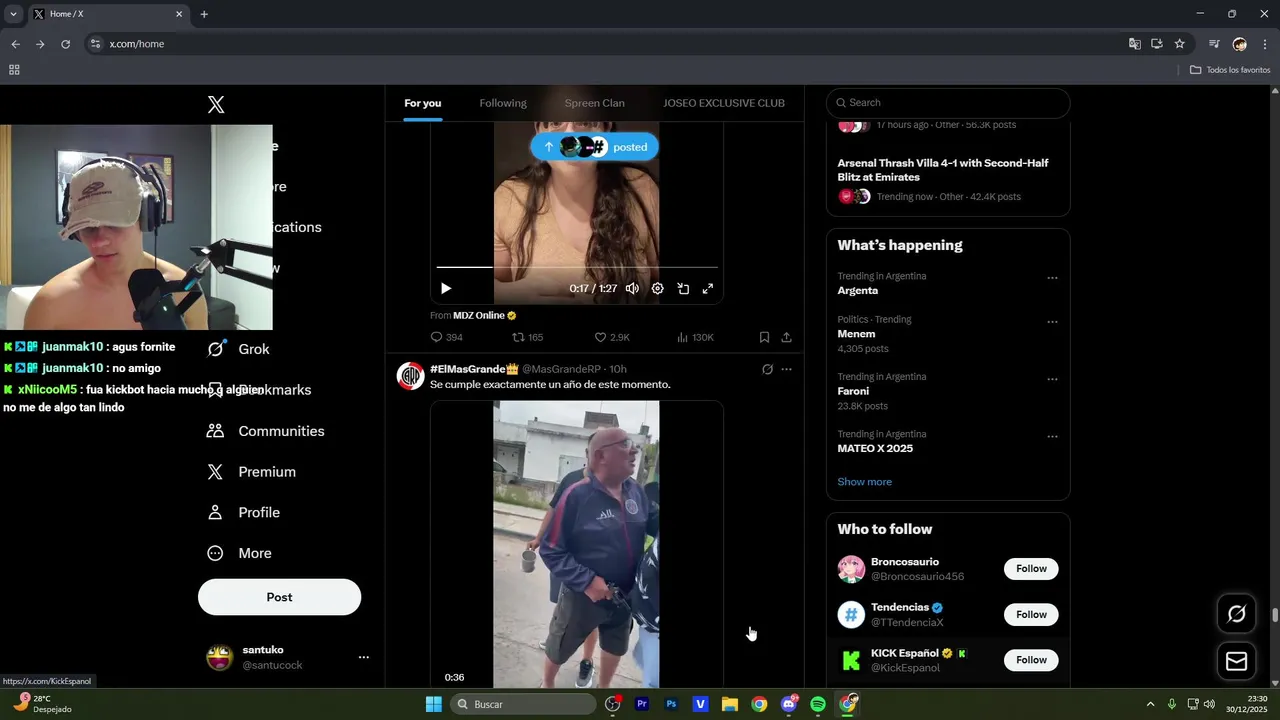This screenshot has height=720, width=1280.
Task: Open the More sidebar menu
Action: coord(239,553)
